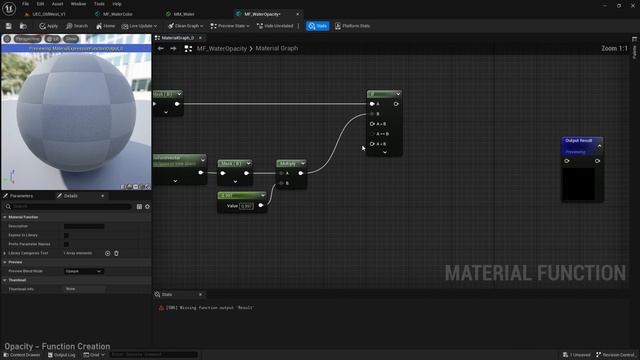This screenshot has height=360, width=640.
Task: Close the MF_WaterOpacity tab
Action: click(298, 14)
